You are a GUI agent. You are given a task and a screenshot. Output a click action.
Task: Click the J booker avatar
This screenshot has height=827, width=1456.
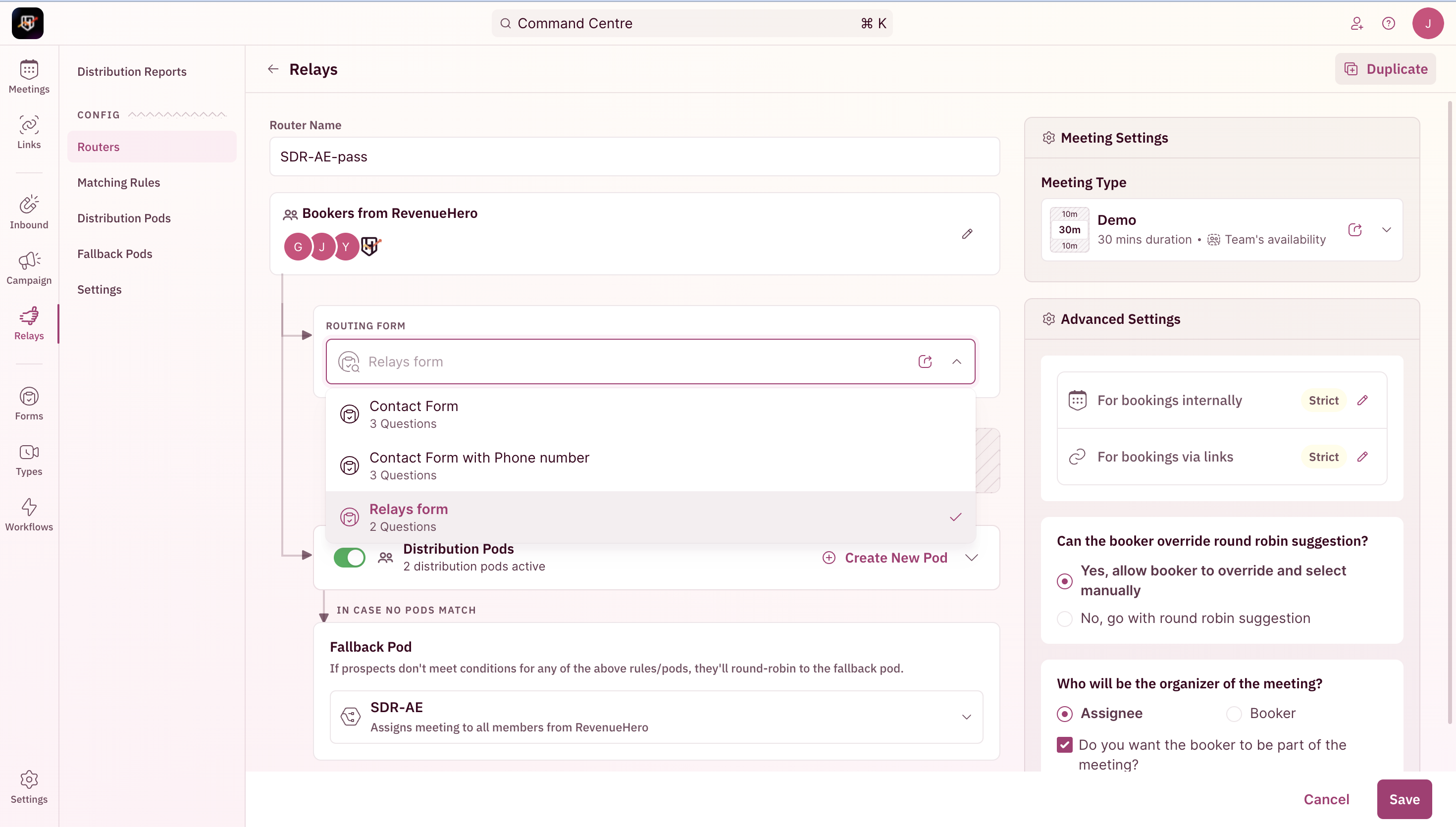pos(322,247)
